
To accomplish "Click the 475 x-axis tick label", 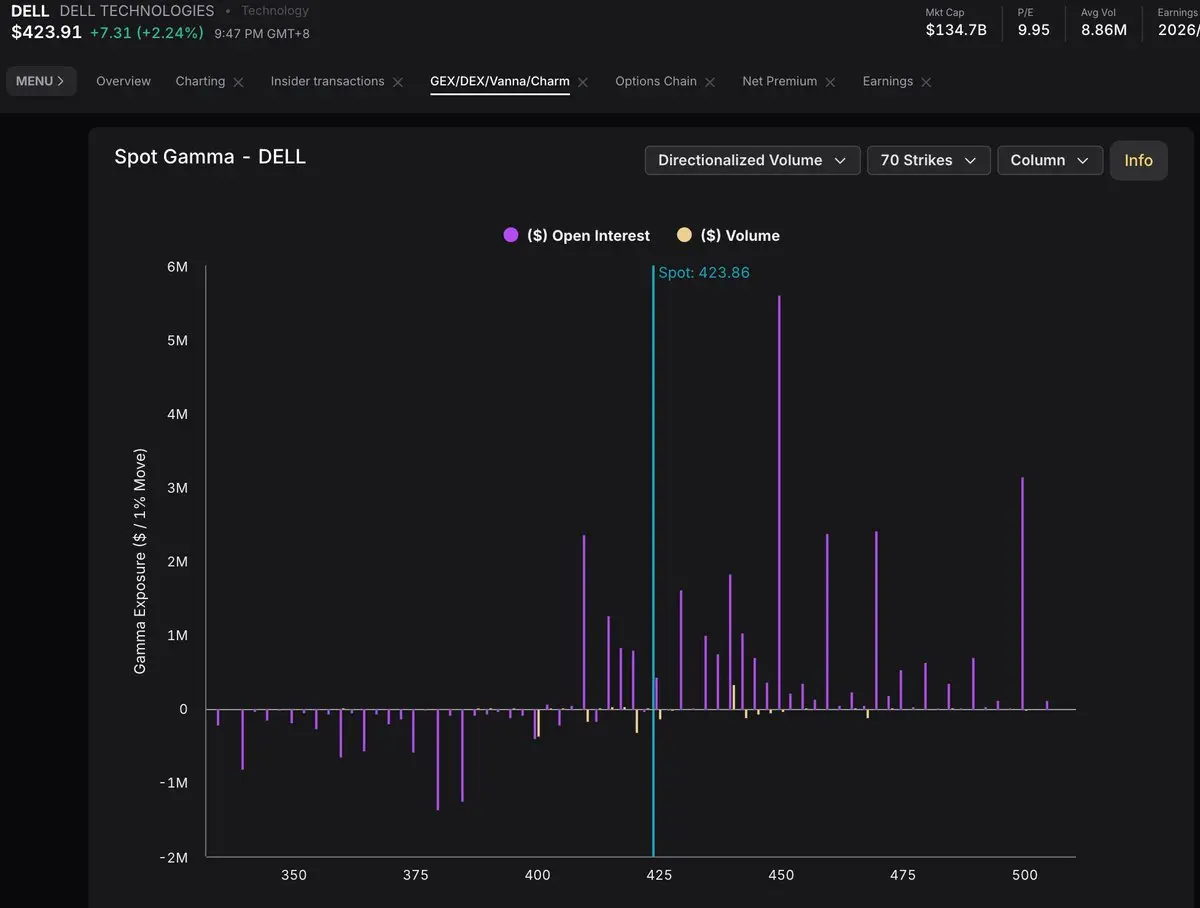I will pyautogui.click(x=903, y=875).
